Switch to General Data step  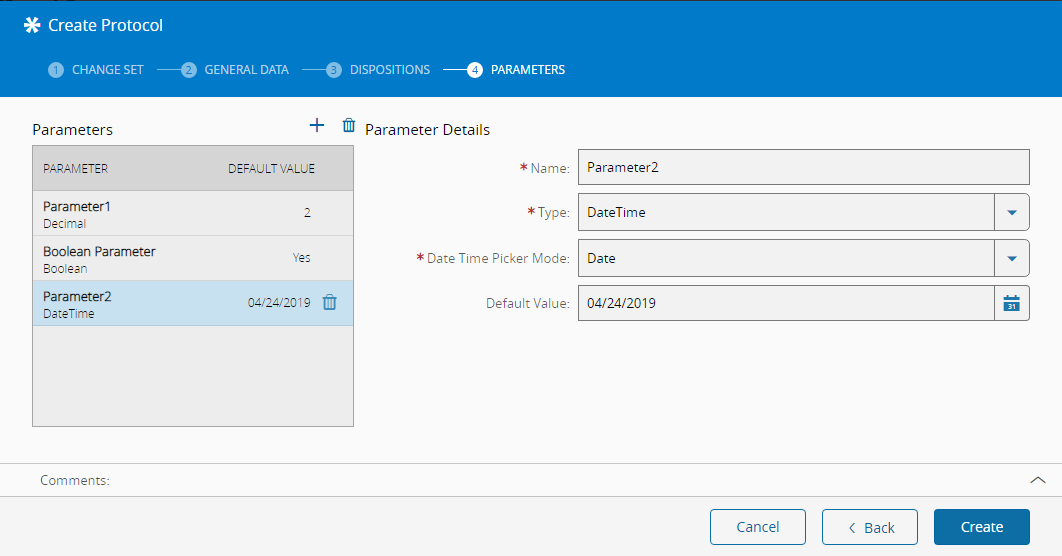coord(246,70)
